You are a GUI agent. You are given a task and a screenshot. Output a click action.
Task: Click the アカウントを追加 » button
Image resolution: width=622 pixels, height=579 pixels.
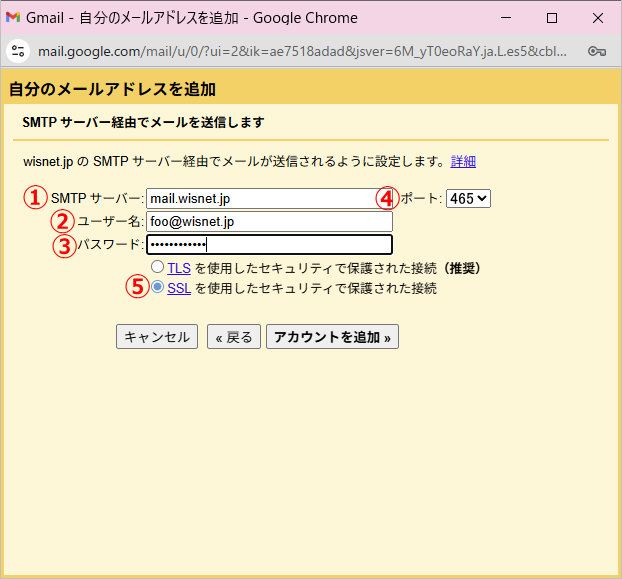[x=332, y=337]
